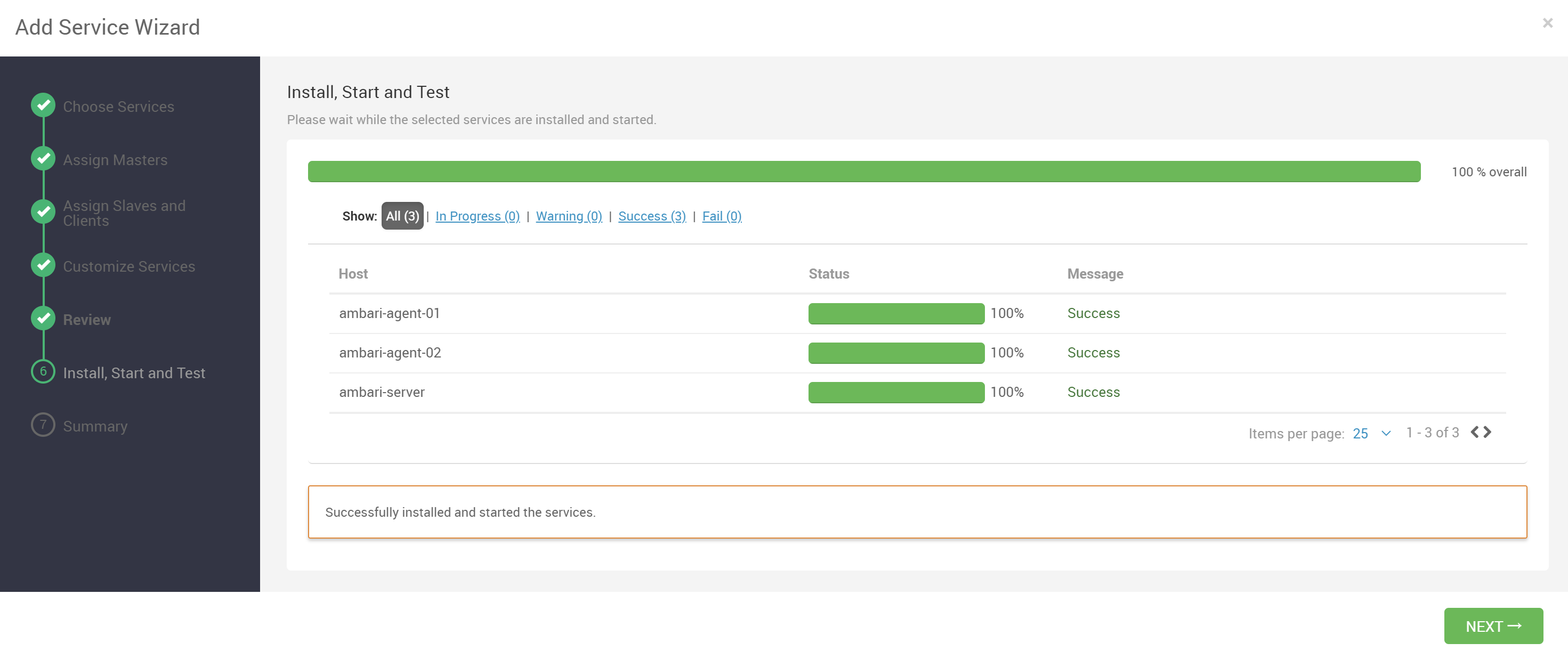Click the 'Please wait while the selected services' text

click(x=471, y=120)
